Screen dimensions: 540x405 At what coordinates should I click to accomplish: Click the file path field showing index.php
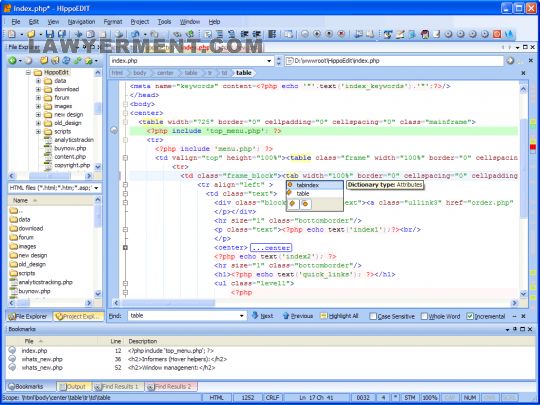click(394, 61)
